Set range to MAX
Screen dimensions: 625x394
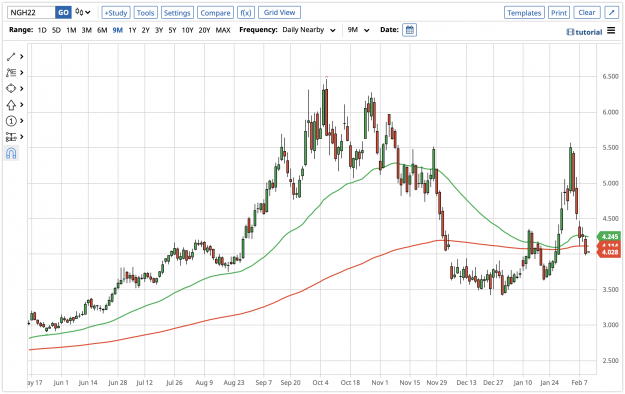pyautogui.click(x=223, y=30)
